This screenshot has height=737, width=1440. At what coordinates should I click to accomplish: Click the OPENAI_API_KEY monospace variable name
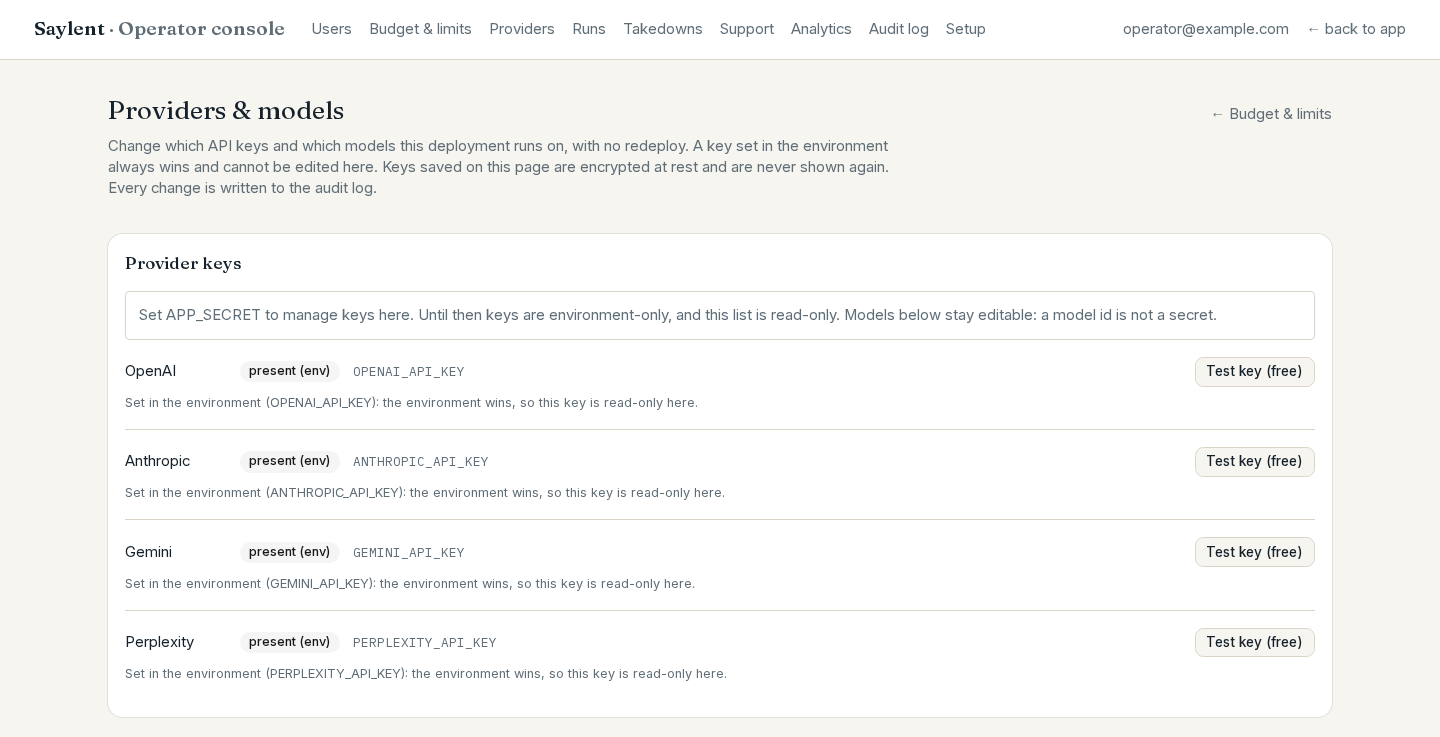tap(409, 372)
